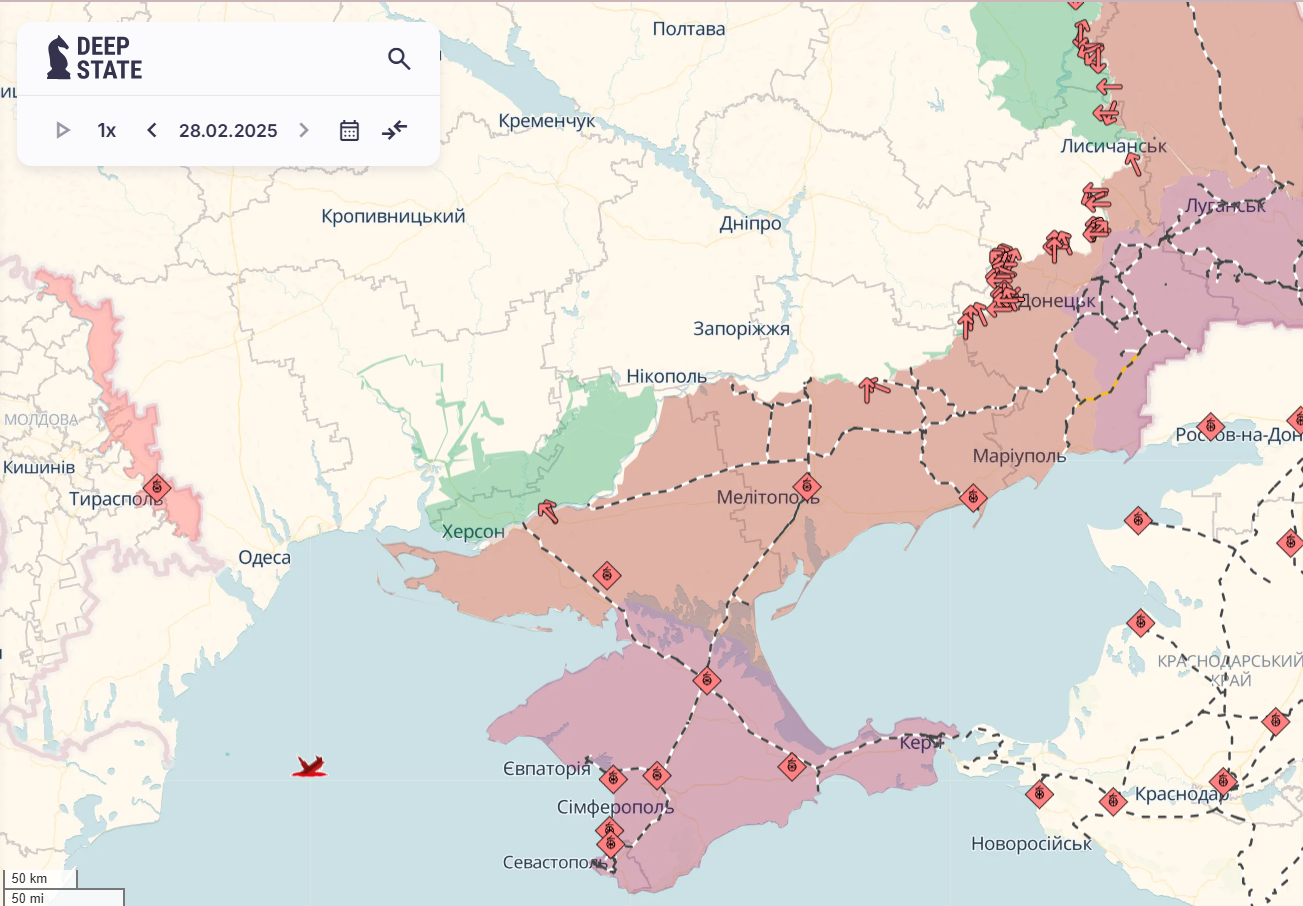Select the diamond marker below Маріуполь
The width and height of the screenshot is (1303, 906).
tap(973, 497)
